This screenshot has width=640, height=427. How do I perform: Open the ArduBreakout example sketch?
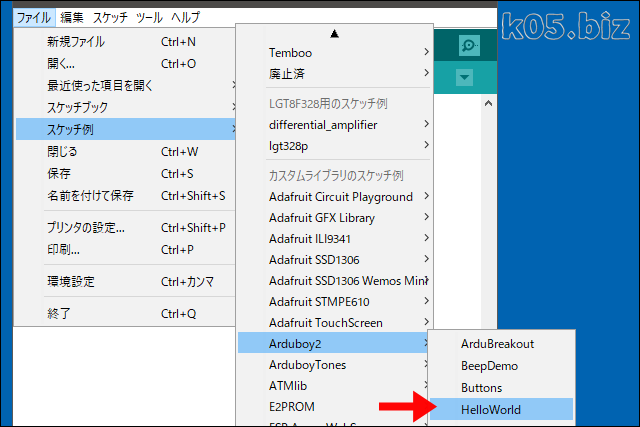pos(502,344)
